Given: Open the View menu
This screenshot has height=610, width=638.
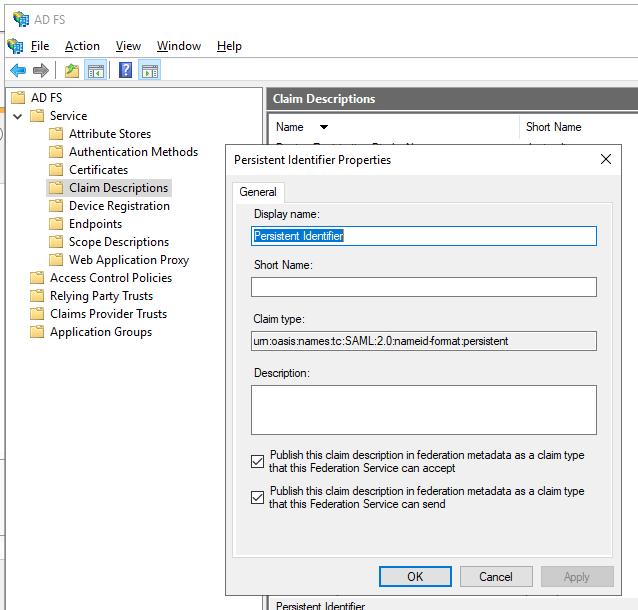Looking at the screenshot, I should (x=128, y=46).
